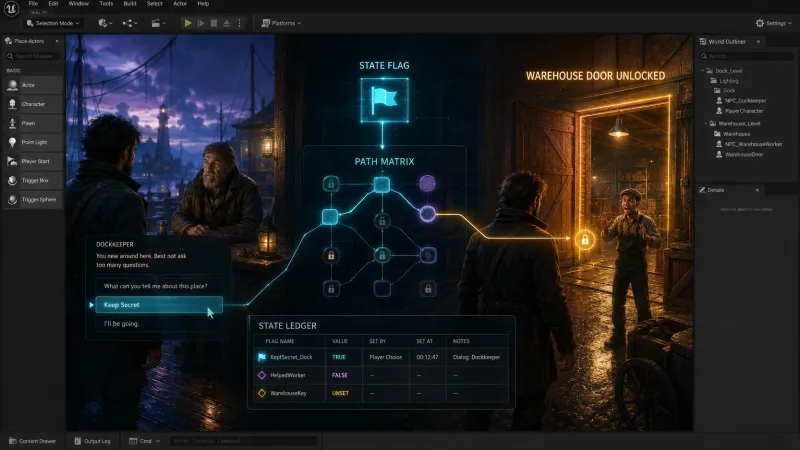The image size is (800, 450).
Task: Open the Settings dropdown
Action: [x=773, y=23]
